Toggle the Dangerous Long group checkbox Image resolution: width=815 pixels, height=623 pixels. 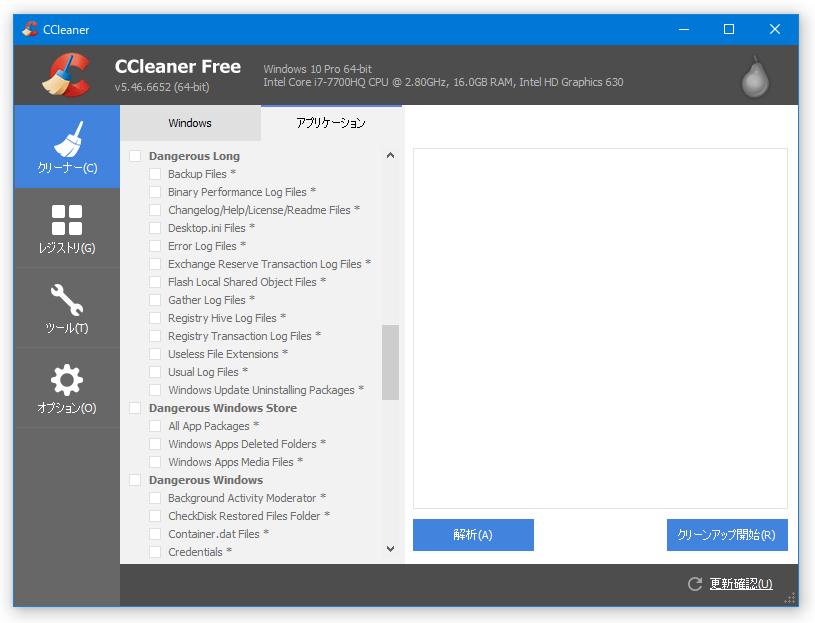tap(135, 156)
